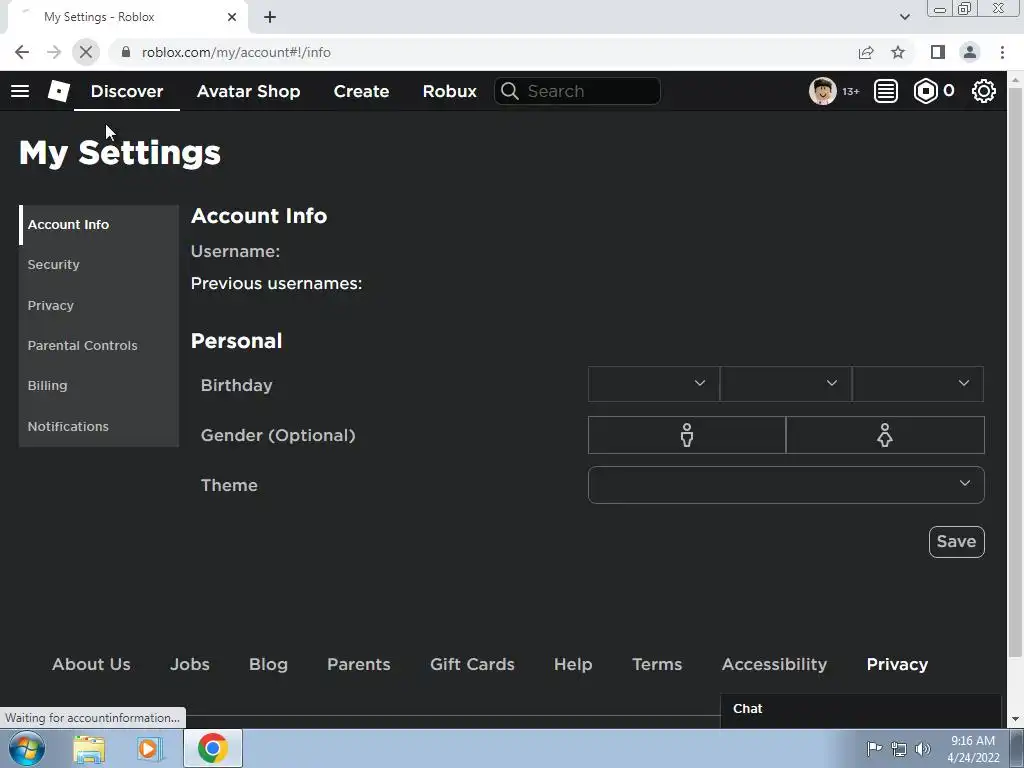Click into the Search field
The image size is (1024, 768).
[x=577, y=91]
